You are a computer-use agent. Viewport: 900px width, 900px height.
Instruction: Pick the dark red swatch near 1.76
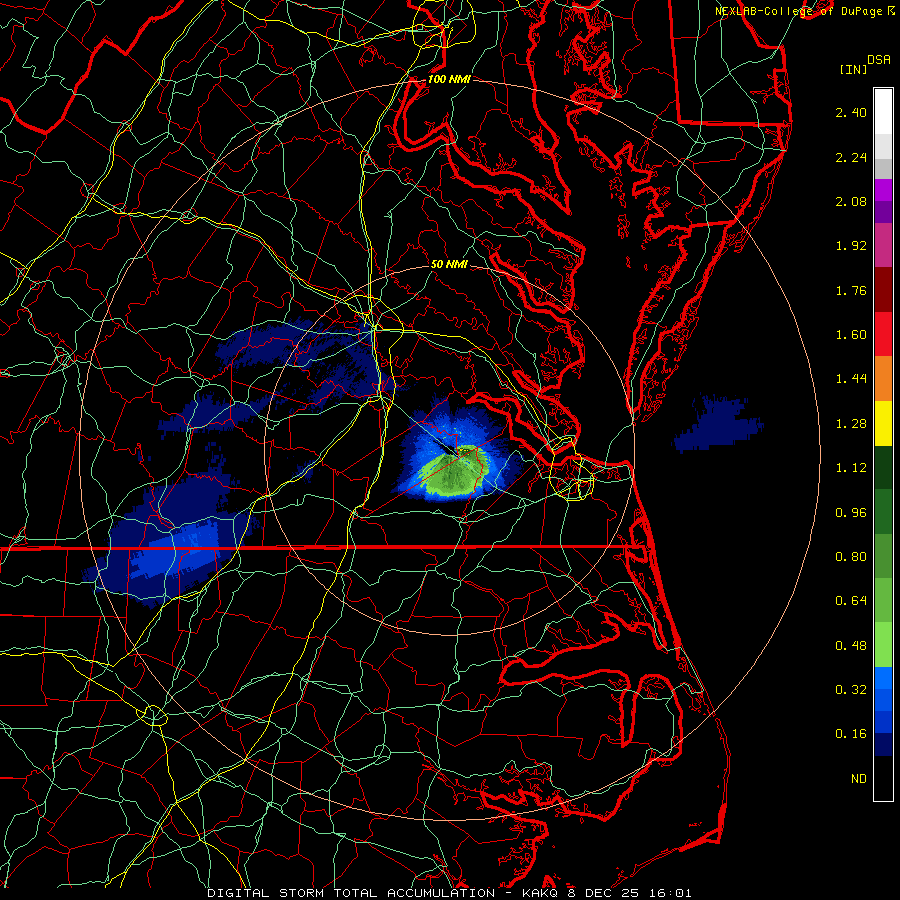pyautogui.click(x=883, y=290)
